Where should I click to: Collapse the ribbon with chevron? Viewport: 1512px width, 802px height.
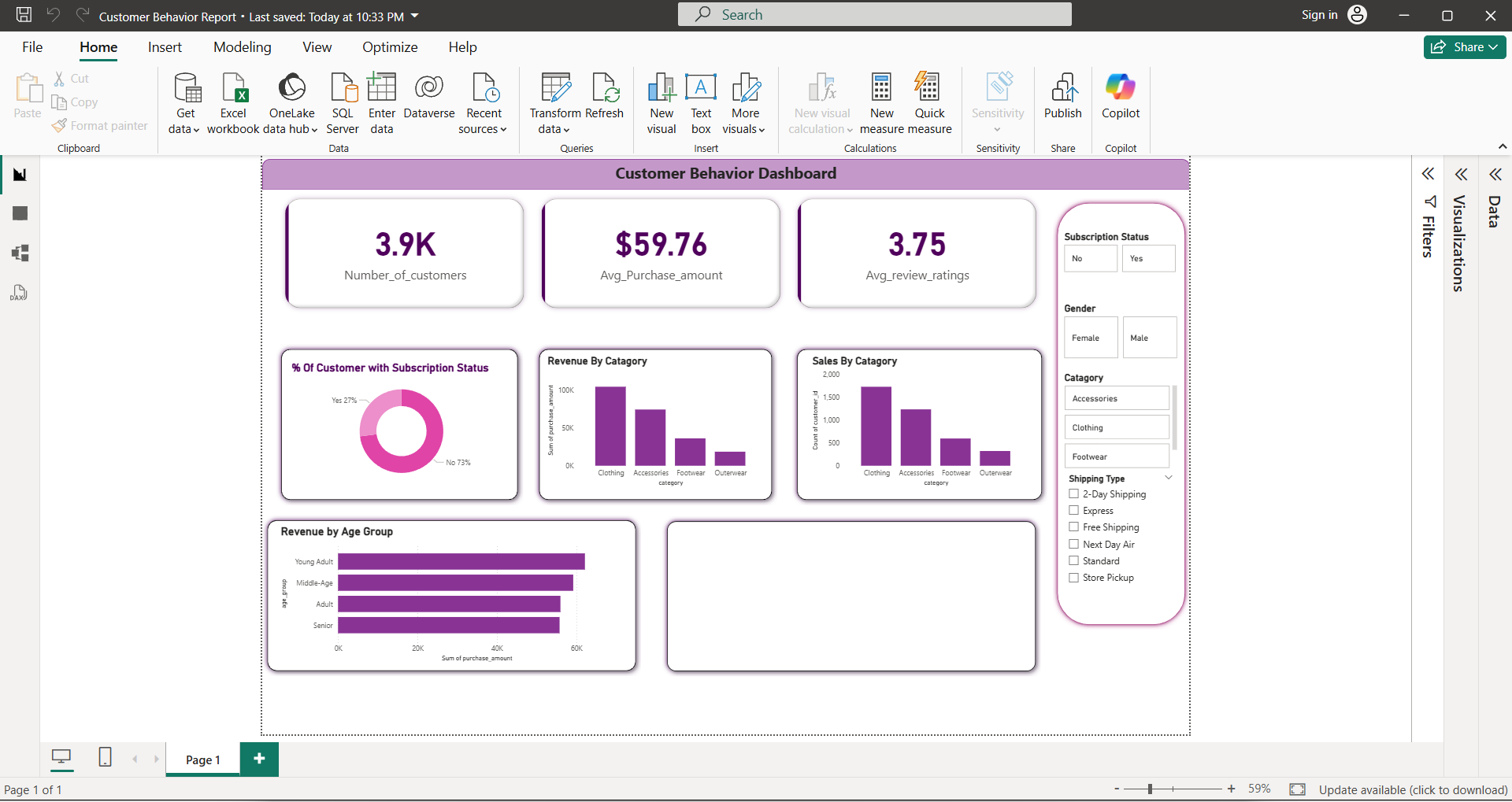click(1503, 146)
